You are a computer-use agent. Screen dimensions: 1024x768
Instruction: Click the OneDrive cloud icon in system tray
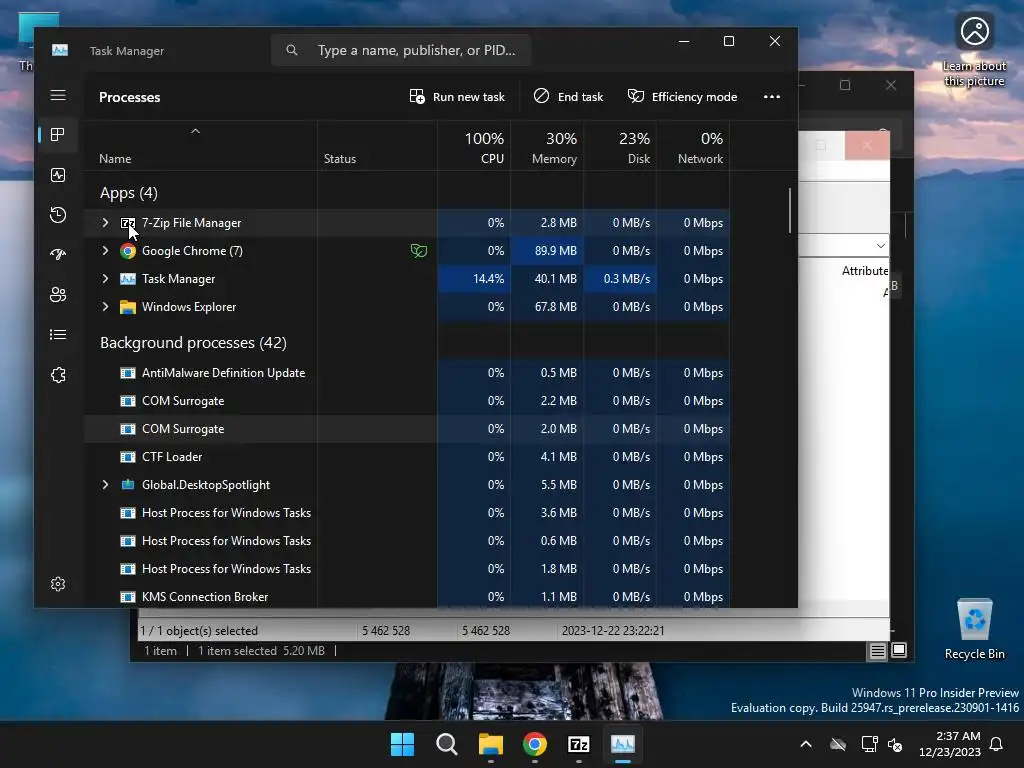838,744
